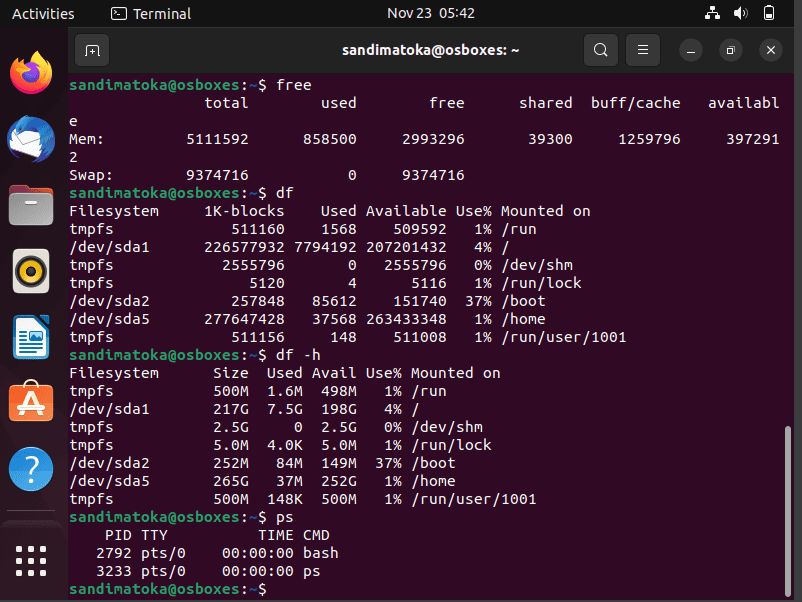Open the Files manager in dock
This screenshot has height=602, width=802.
tap(31, 205)
